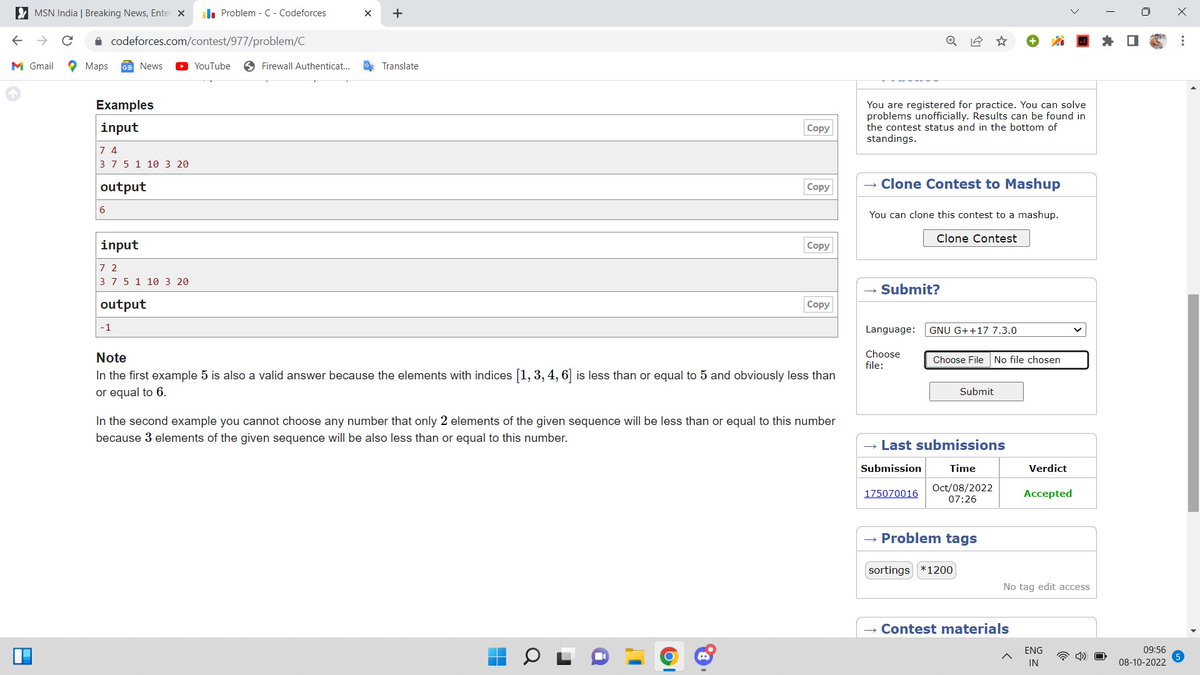Copy the second example output
The width and height of the screenshot is (1200, 675).
(818, 304)
